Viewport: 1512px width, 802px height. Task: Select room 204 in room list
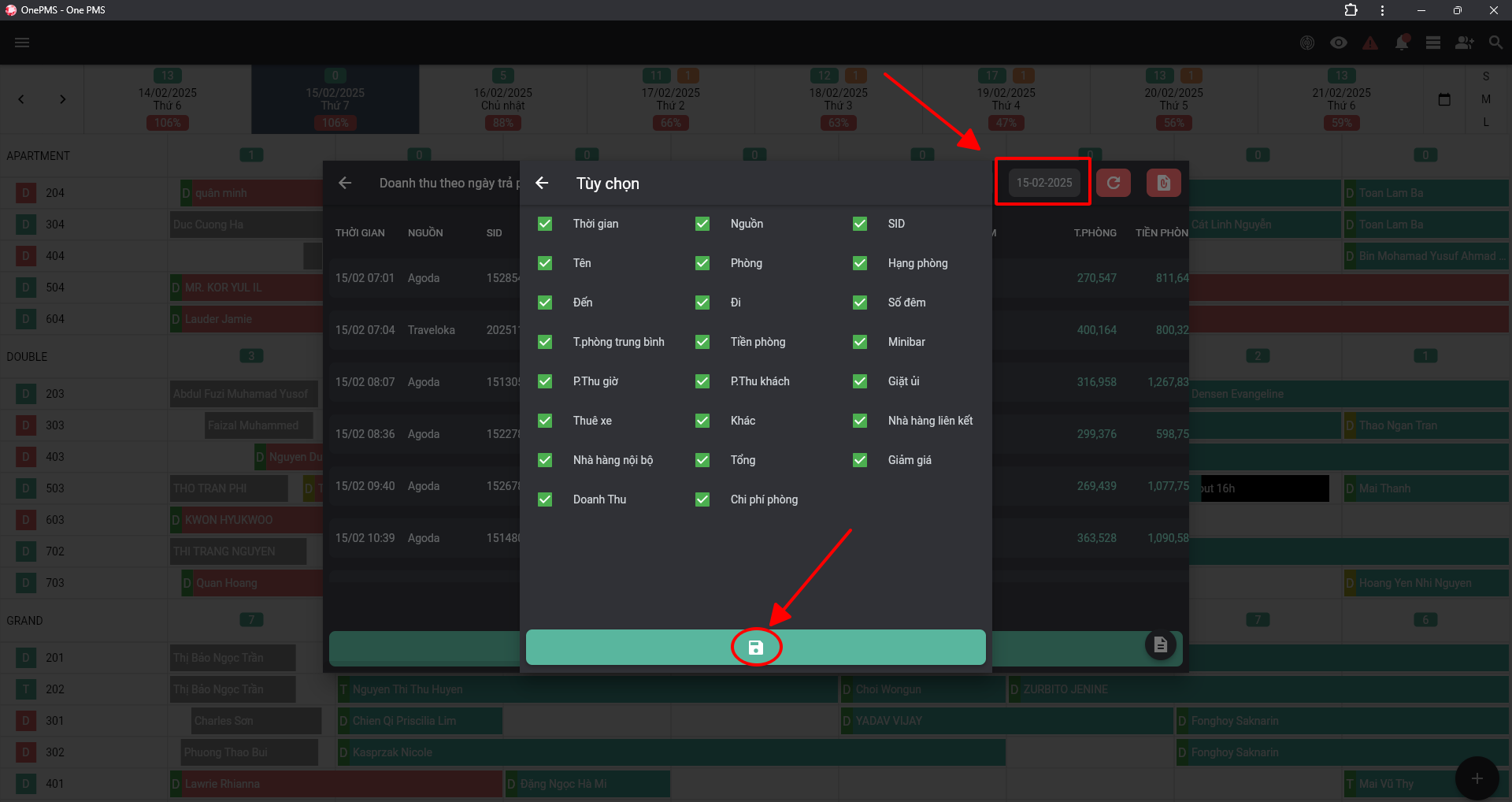click(55, 193)
